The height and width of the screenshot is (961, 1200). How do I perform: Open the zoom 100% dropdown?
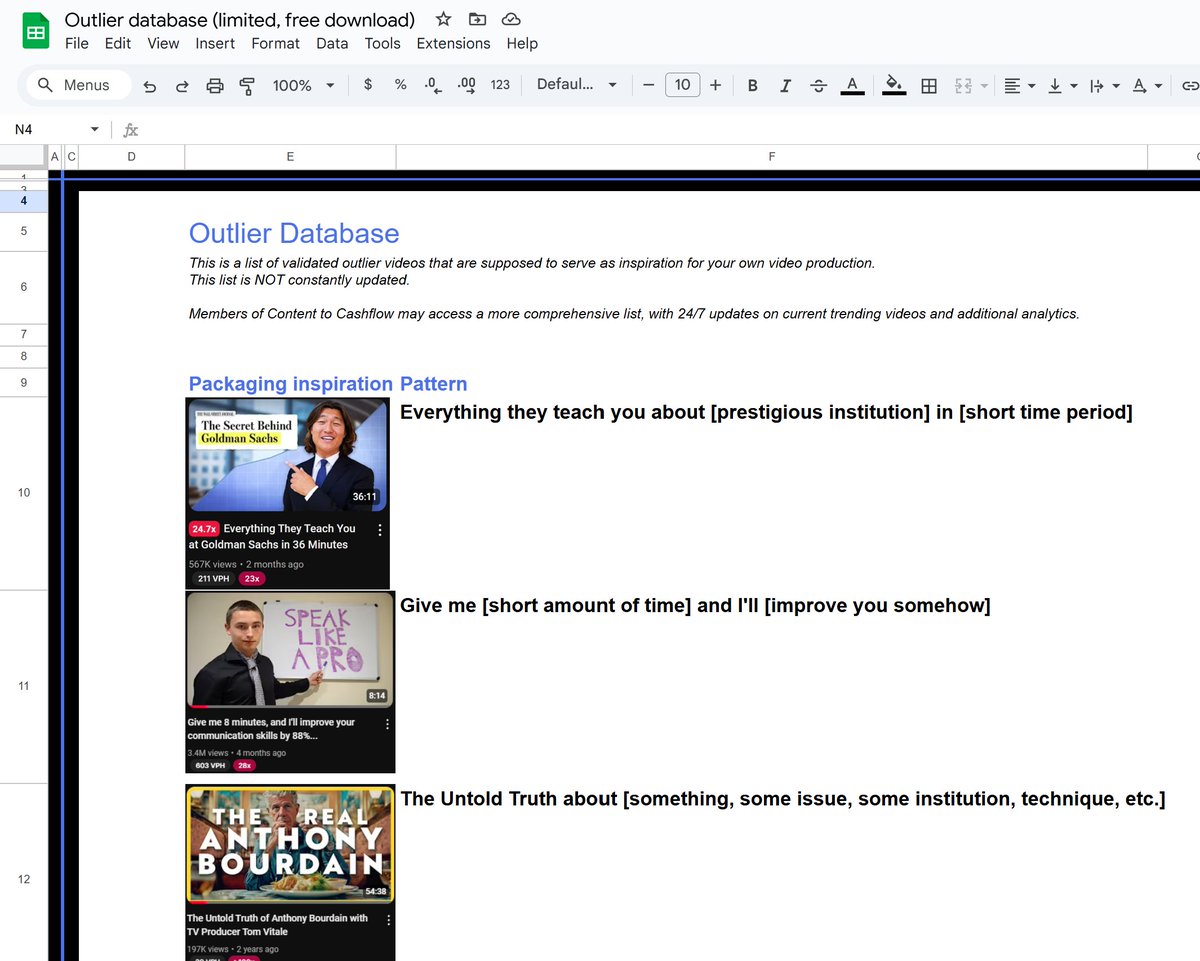coord(303,86)
